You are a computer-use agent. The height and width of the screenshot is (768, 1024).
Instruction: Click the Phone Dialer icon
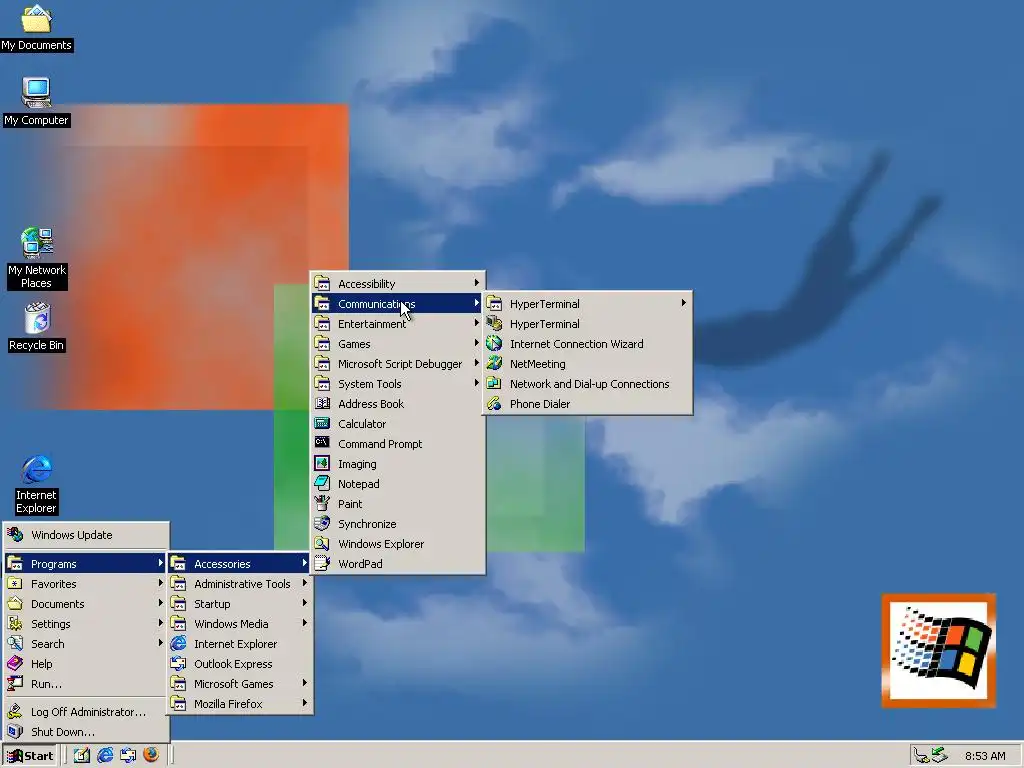click(494, 404)
